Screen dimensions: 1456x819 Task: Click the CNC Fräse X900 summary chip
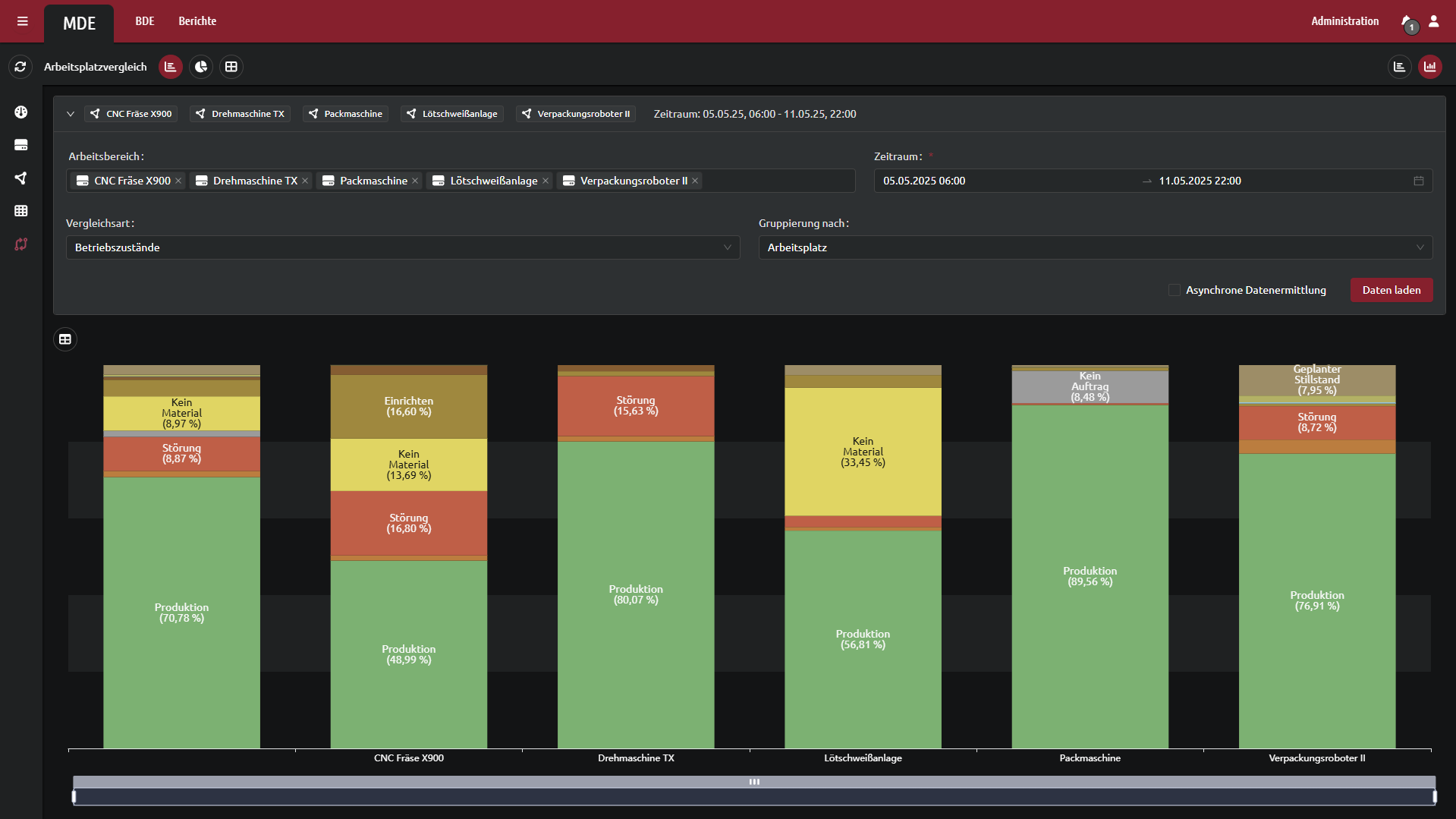pyautogui.click(x=131, y=114)
